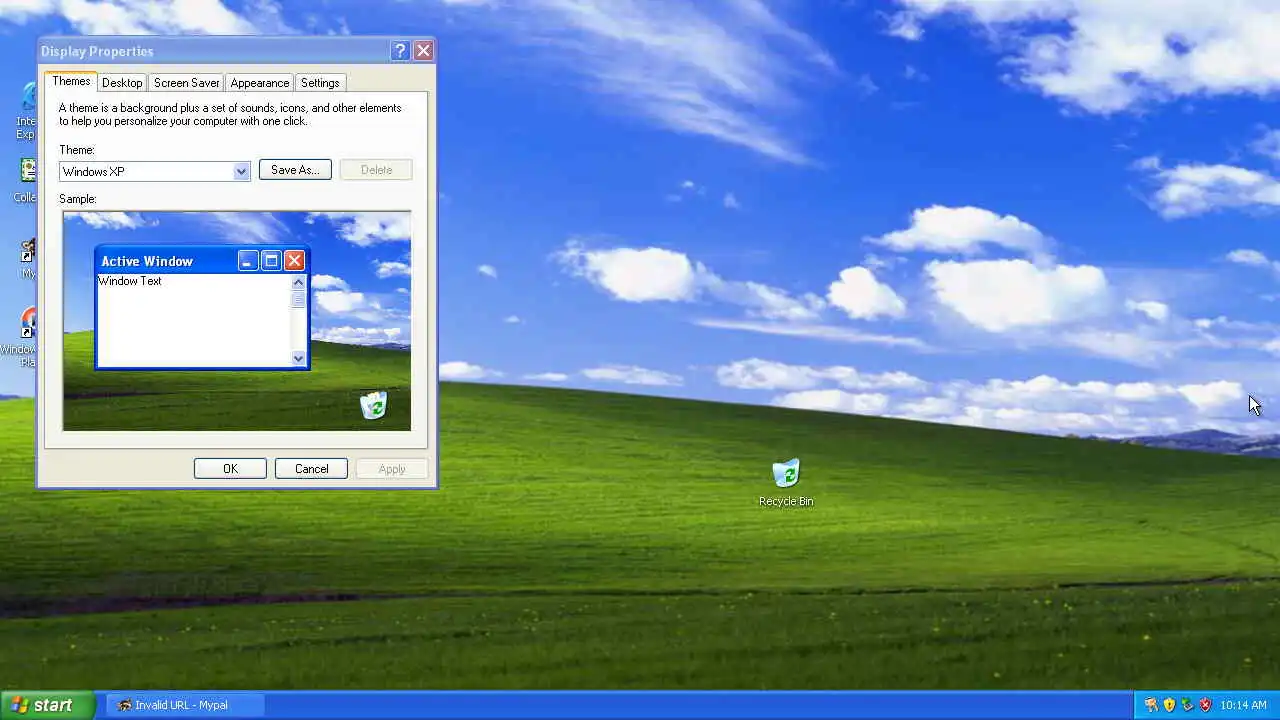Go to the Settings tab
The height and width of the screenshot is (720, 1280).
[x=320, y=83]
